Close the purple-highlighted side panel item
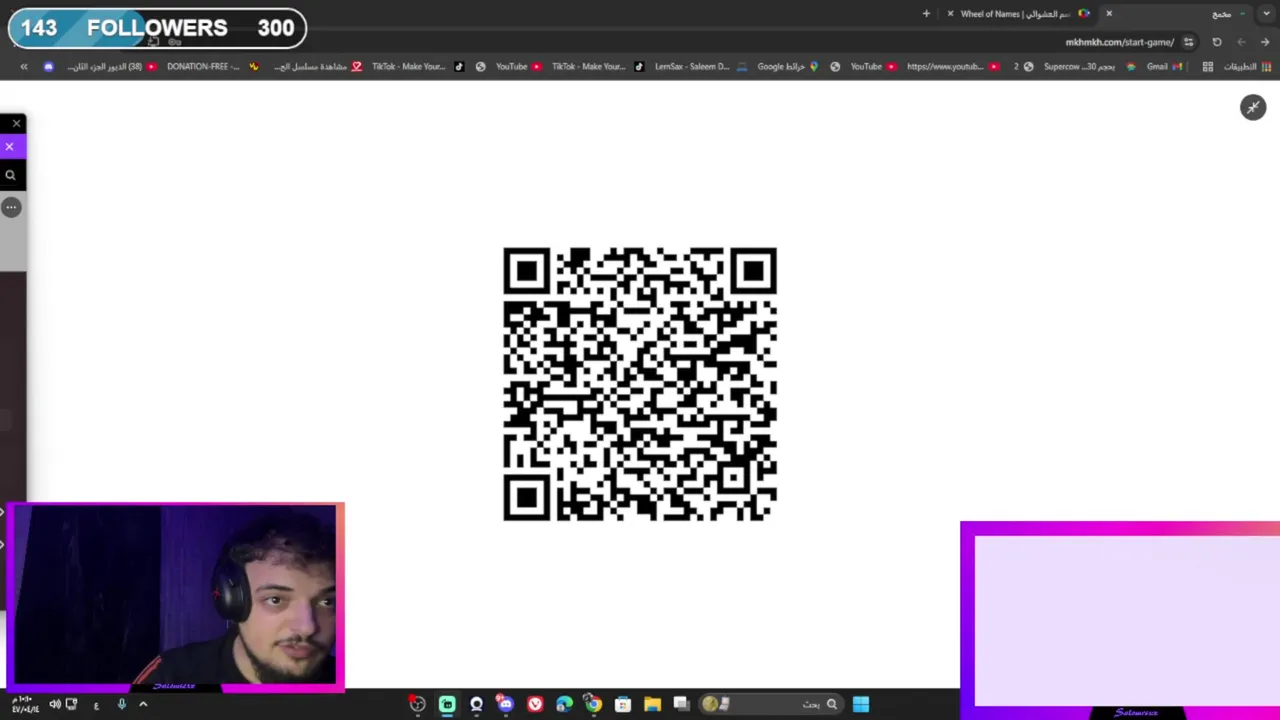 pyautogui.click(x=9, y=147)
